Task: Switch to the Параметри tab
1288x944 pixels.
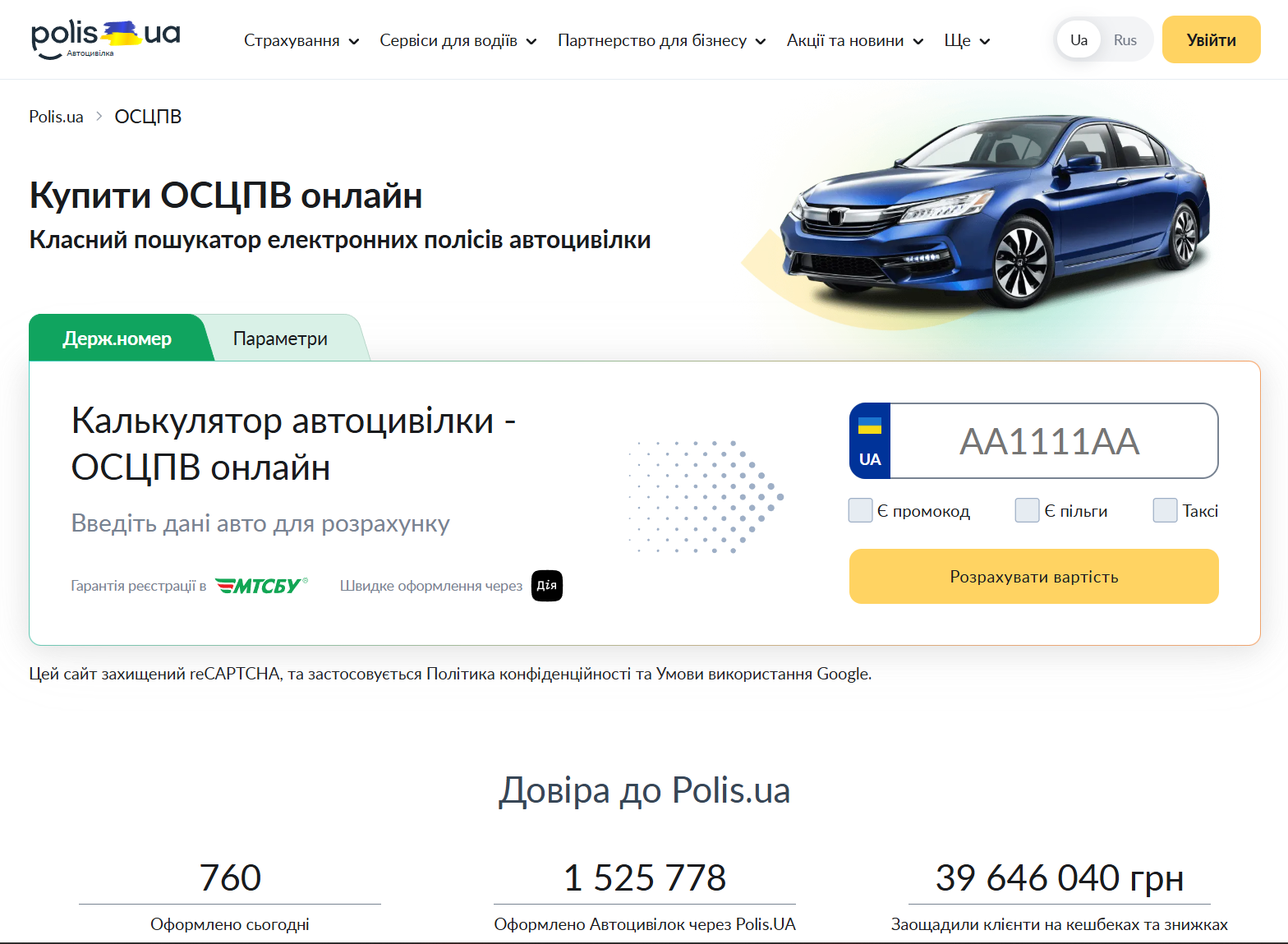Action: [x=280, y=338]
